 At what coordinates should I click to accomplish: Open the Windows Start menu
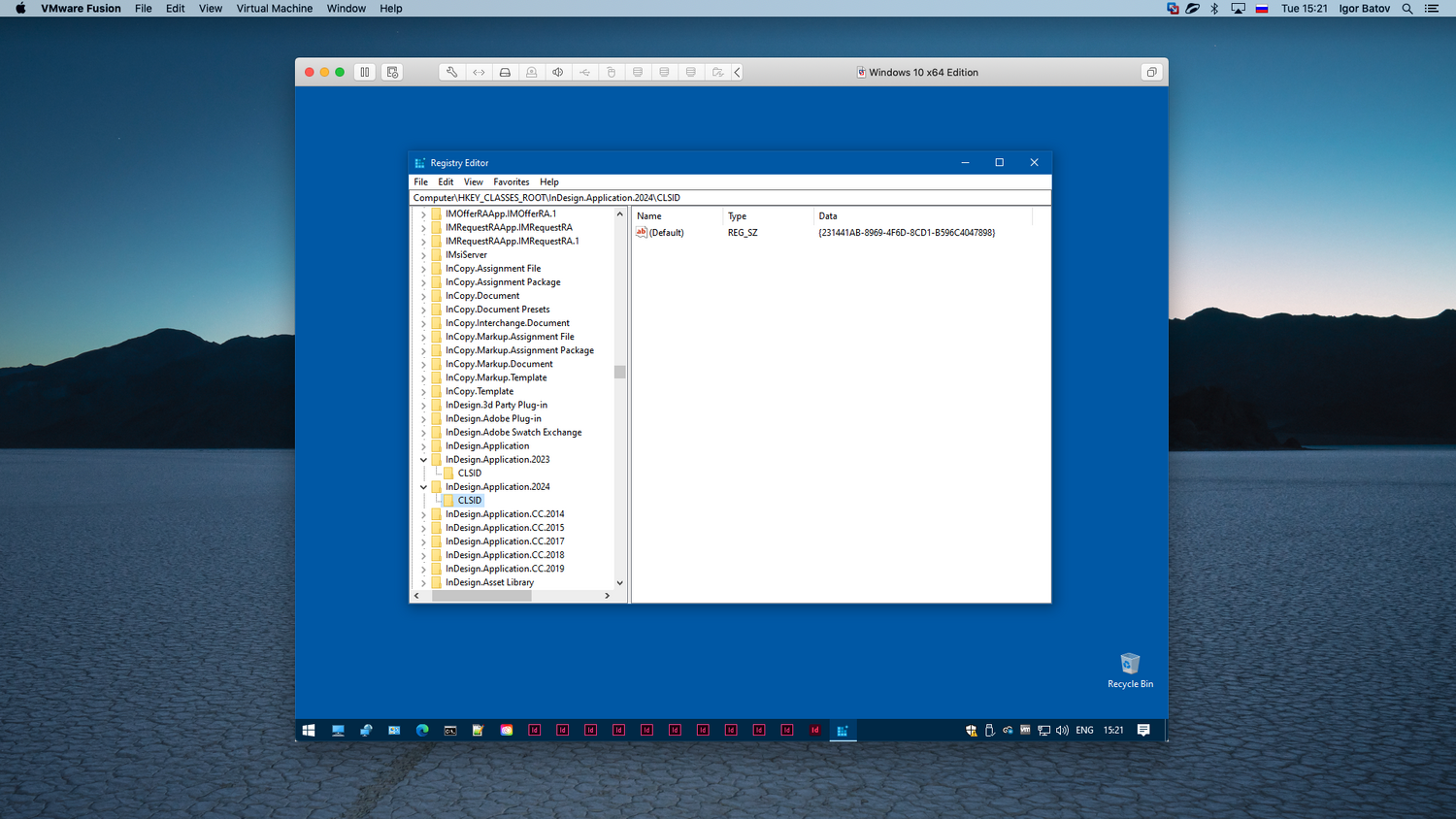point(309,731)
